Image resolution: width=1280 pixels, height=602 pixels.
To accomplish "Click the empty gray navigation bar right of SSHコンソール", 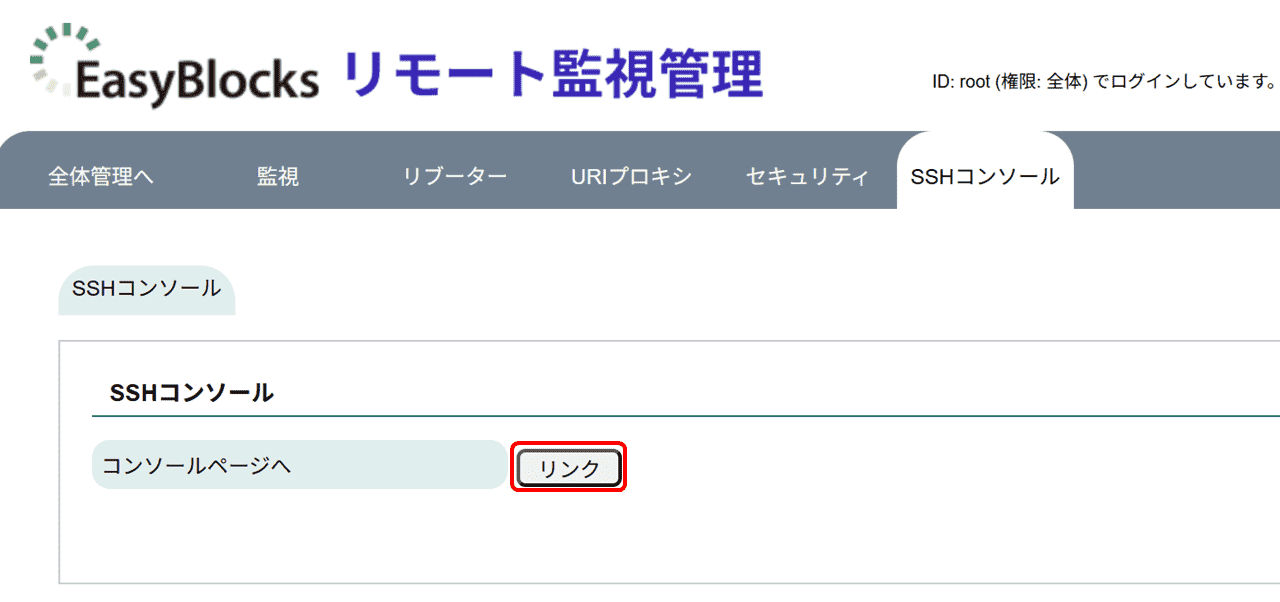I will click(x=1177, y=170).
